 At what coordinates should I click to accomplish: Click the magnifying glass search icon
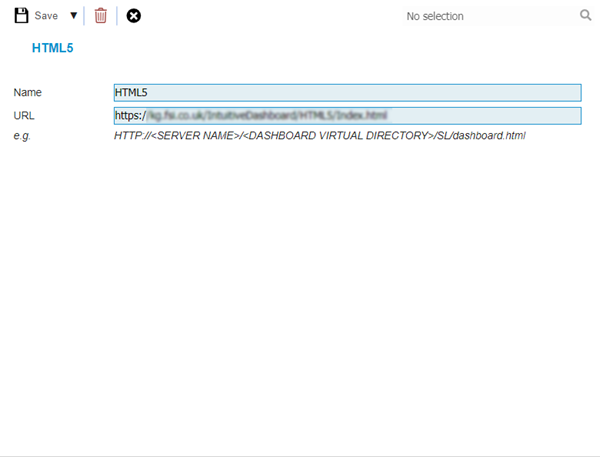coord(586,16)
